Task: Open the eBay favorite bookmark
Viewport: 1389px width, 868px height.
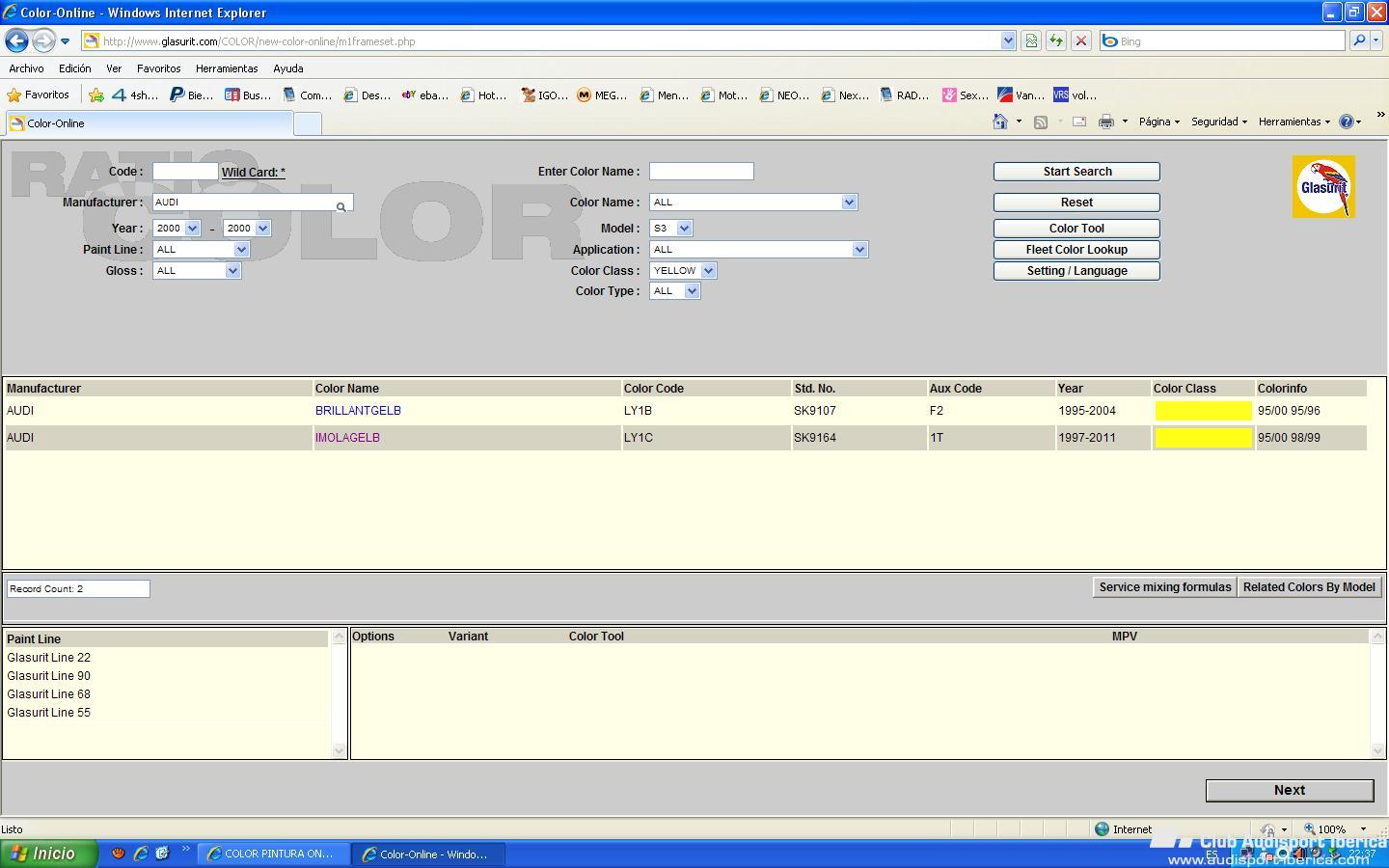Action: pyautogui.click(x=424, y=95)
